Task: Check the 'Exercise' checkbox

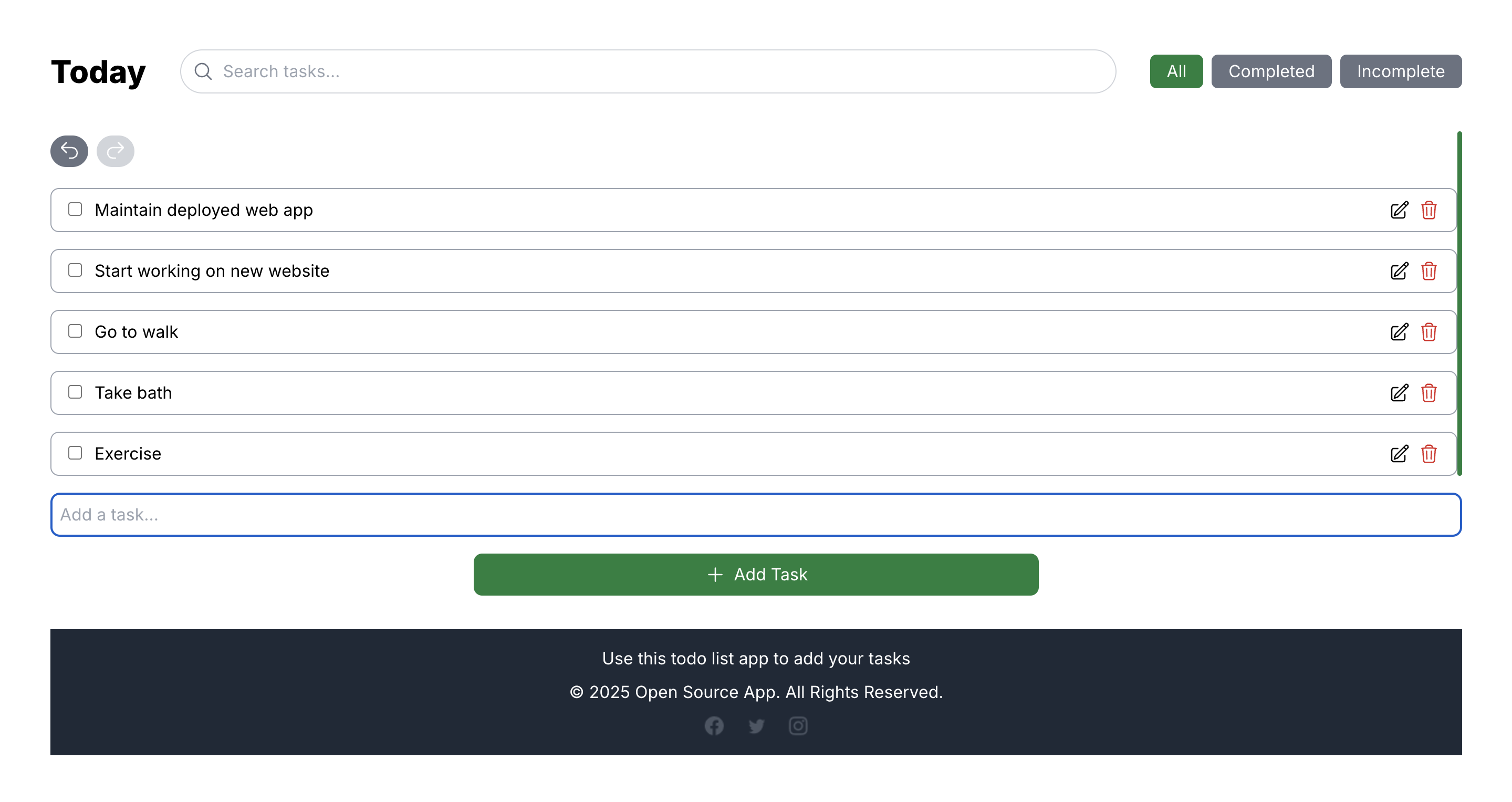Action: [x=75, y=453]
